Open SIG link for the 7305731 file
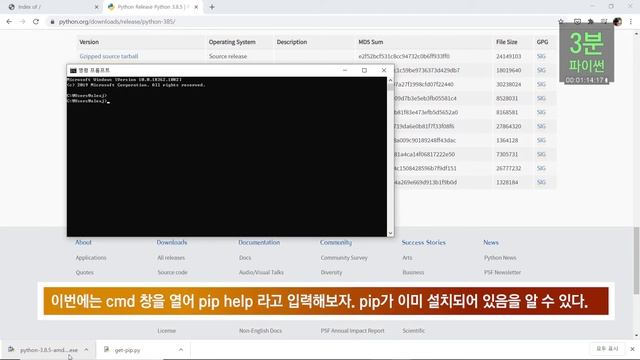The image size is (640, 360). pyautogui.click(x=541, y=154)
